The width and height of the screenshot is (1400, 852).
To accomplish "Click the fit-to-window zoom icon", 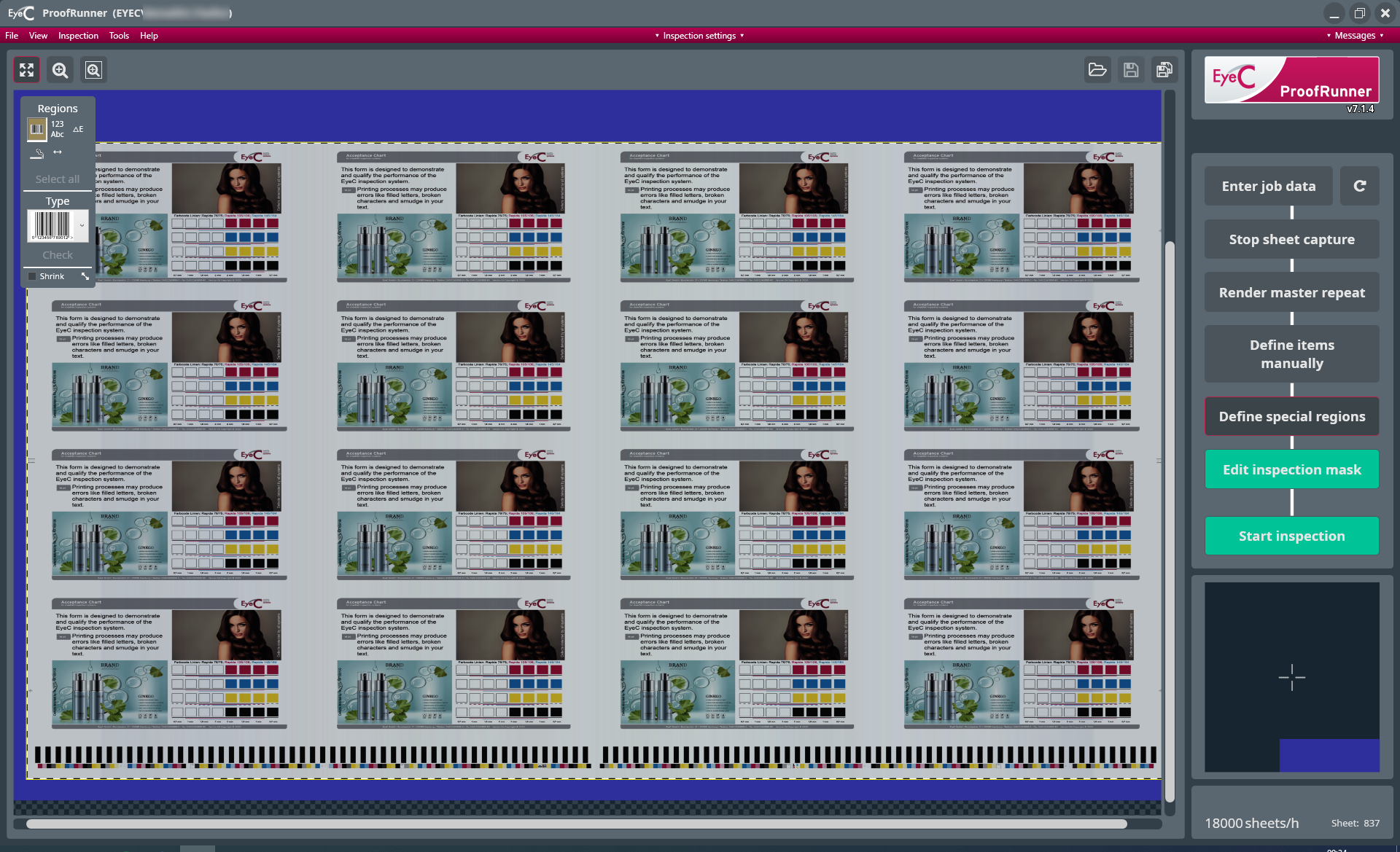I will tap(27, 70).
